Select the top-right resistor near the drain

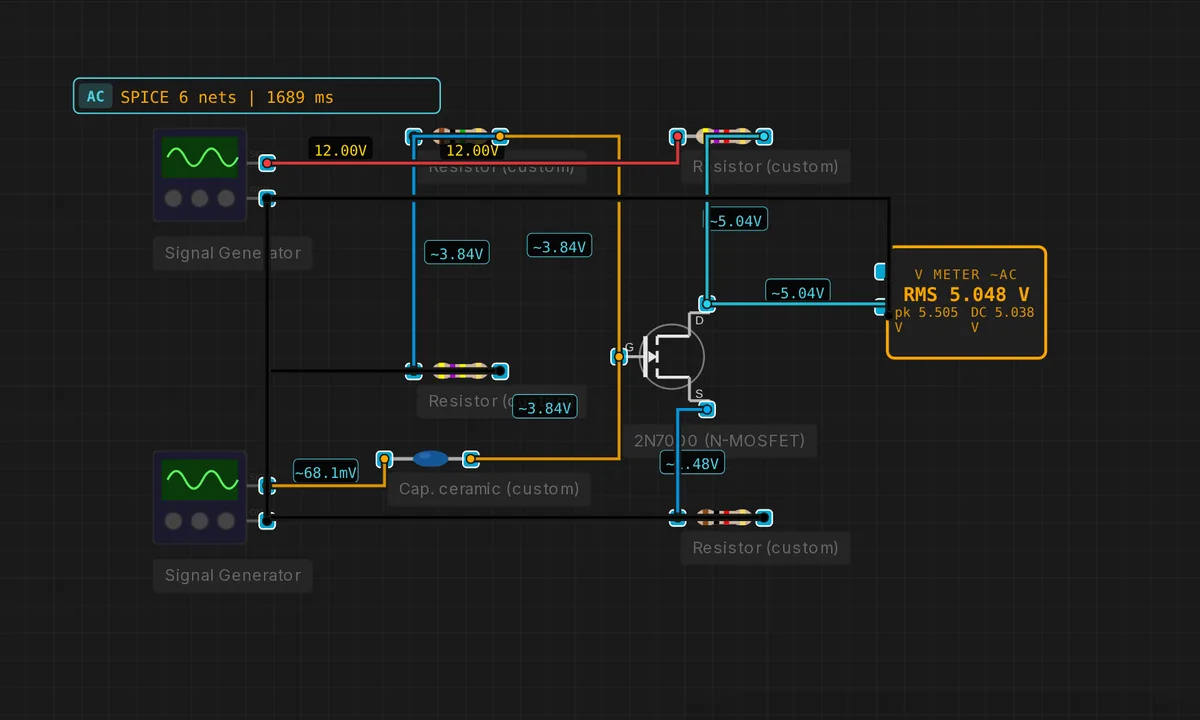coord(722,136)
